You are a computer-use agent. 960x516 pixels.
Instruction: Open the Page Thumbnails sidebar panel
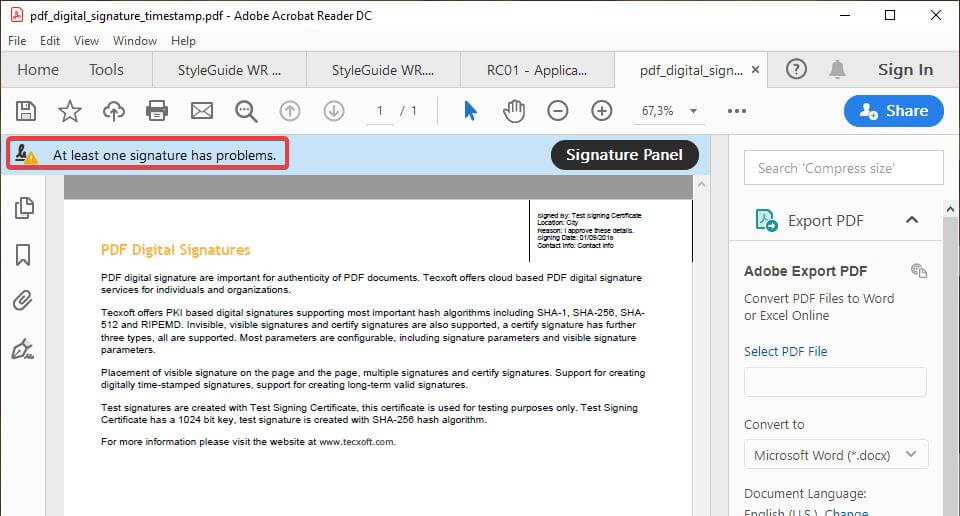[24, 208]
